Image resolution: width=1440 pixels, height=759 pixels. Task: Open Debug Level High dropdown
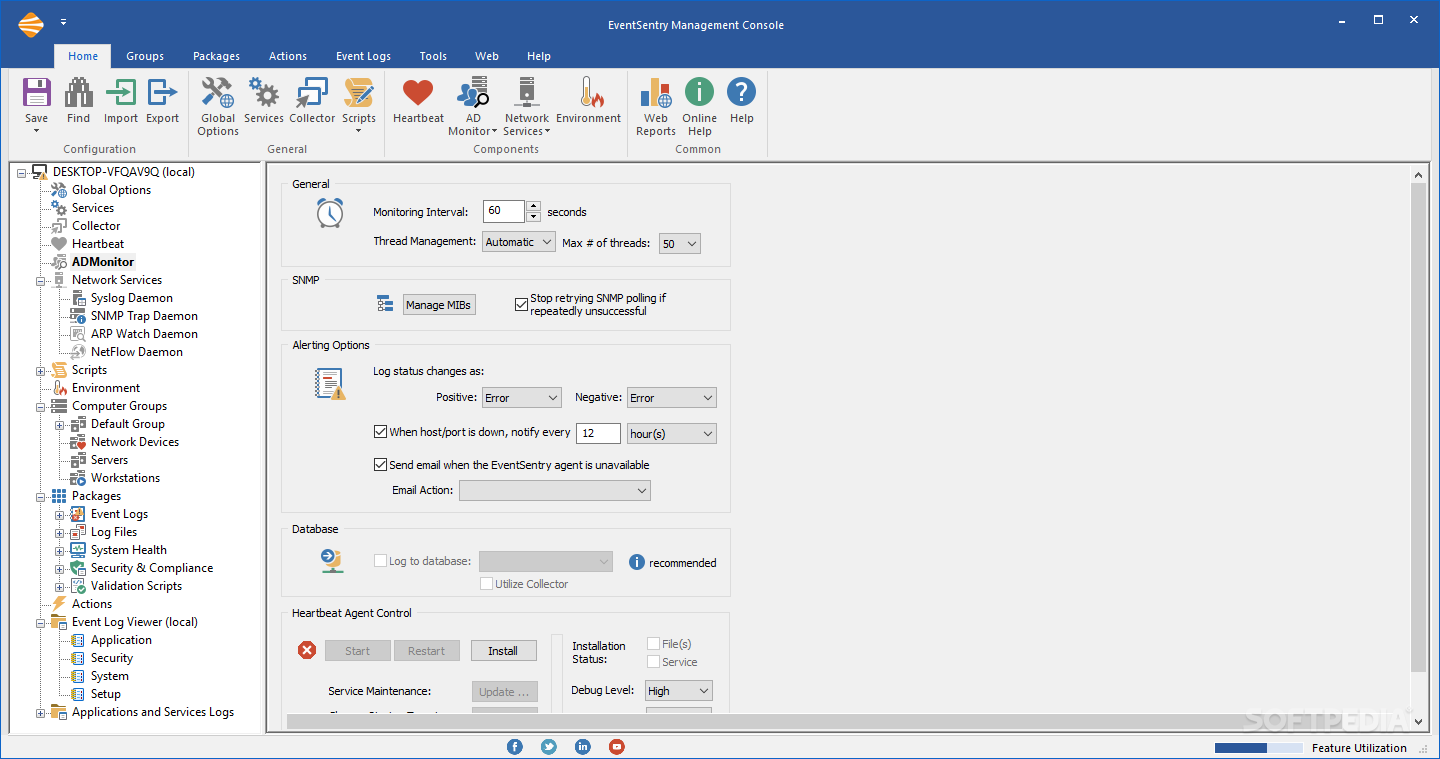679,691
